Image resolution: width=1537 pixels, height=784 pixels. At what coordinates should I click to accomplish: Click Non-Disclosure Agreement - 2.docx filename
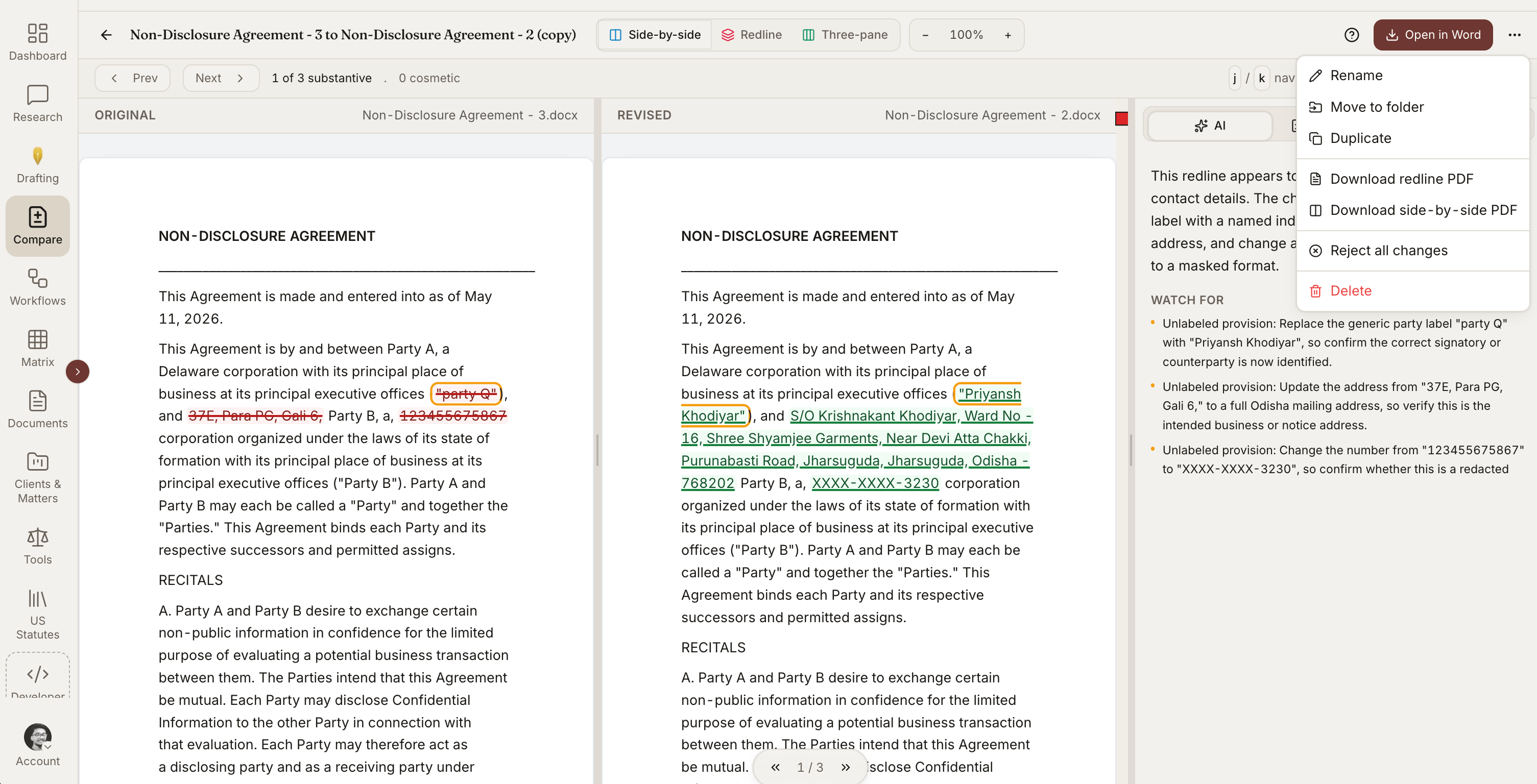tap(992, 115)
